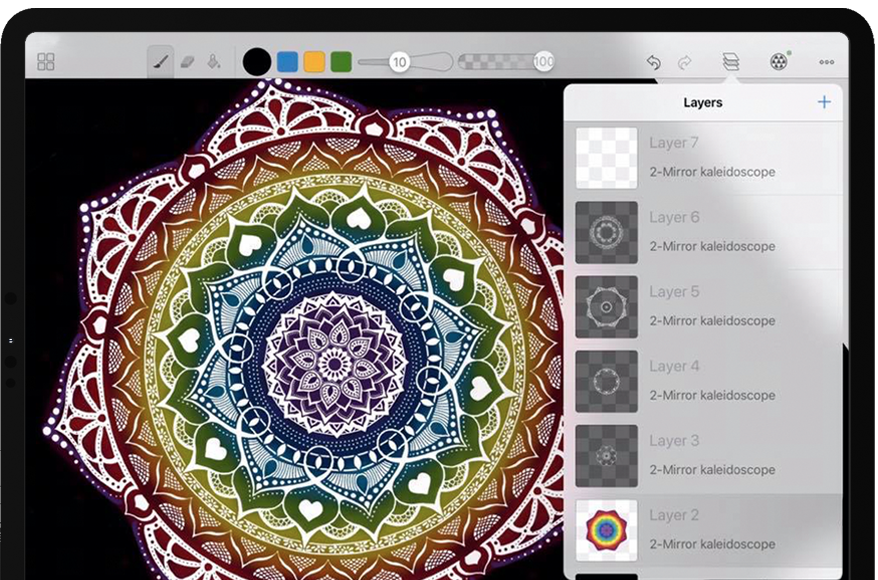Image resolution: width=878 pixels, height=580 pixels.
Task: Open the gallery grid view
Action: [x=45, y=62]
